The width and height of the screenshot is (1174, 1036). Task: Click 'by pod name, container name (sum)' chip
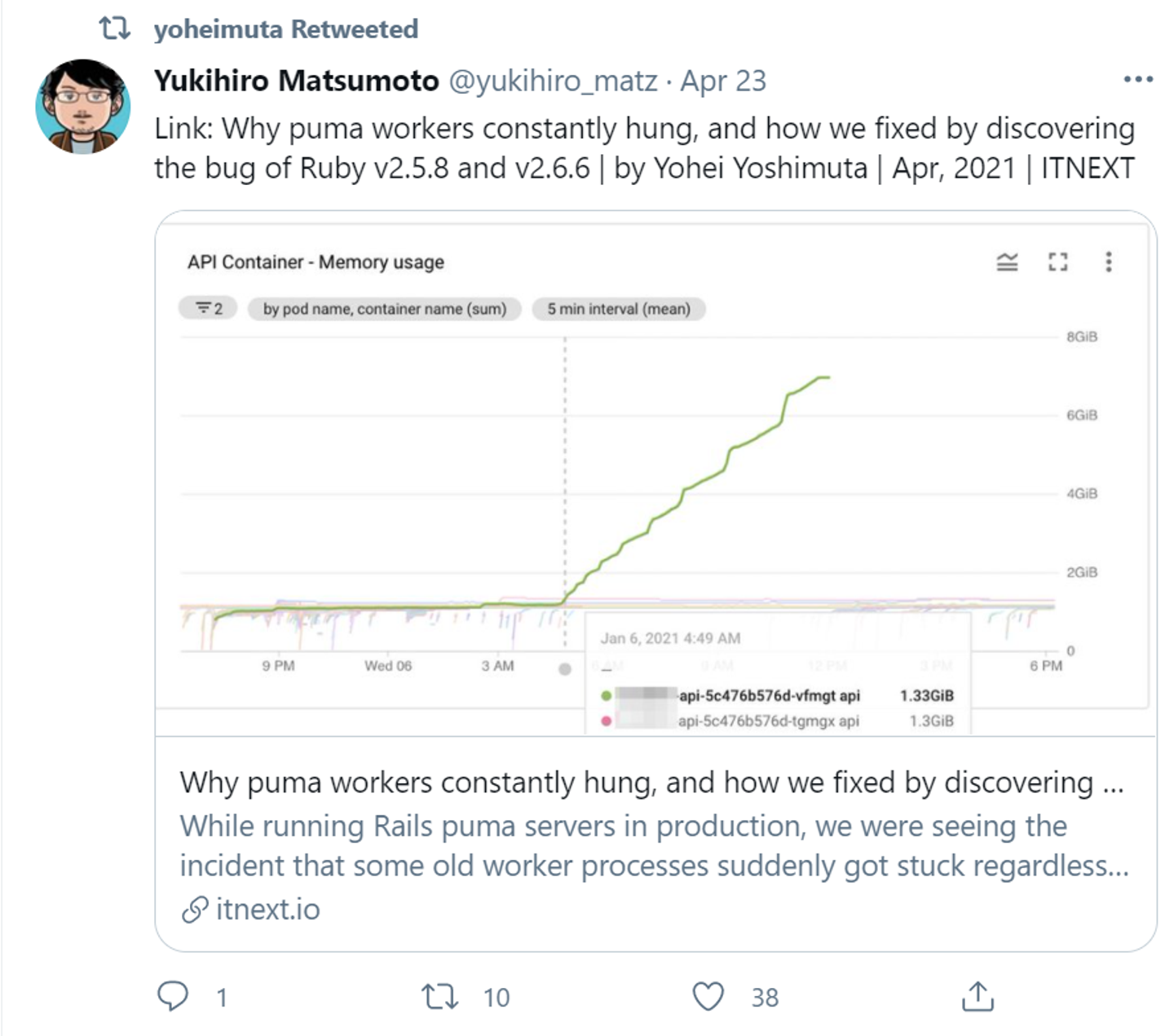(385, 309)
